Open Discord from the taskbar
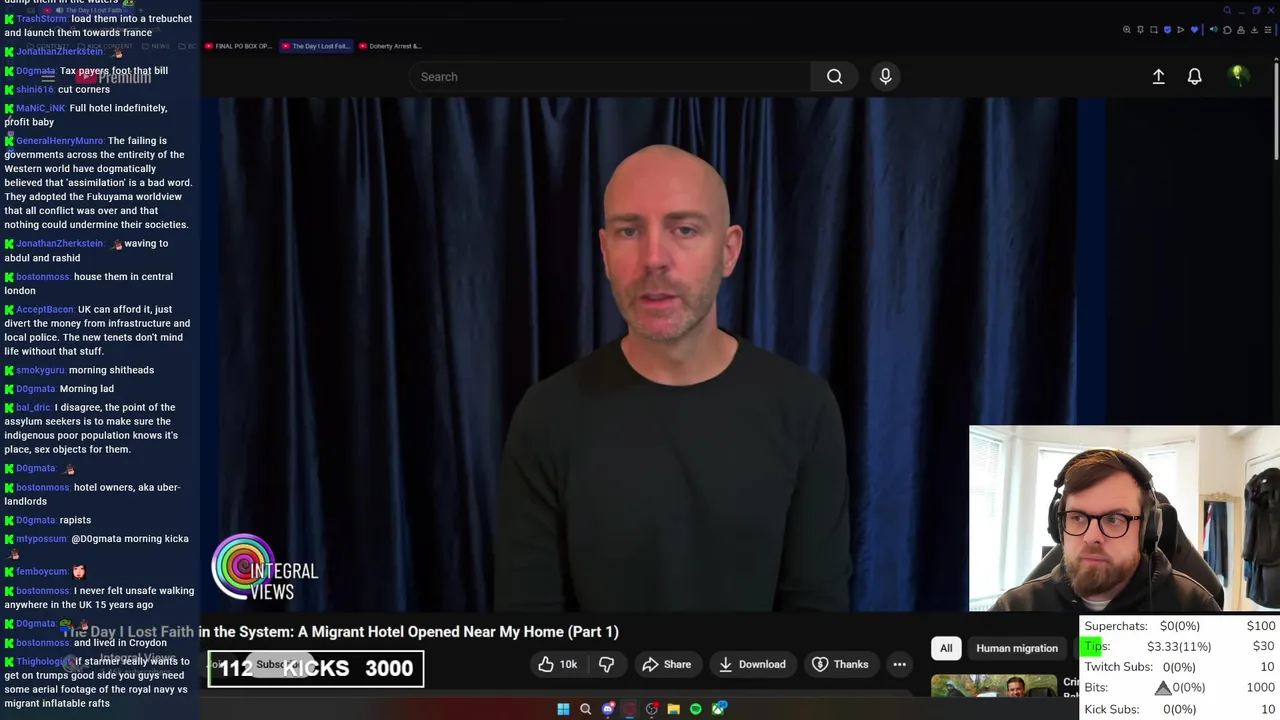The image size is (1280, 720). click(x=608, y=709)
